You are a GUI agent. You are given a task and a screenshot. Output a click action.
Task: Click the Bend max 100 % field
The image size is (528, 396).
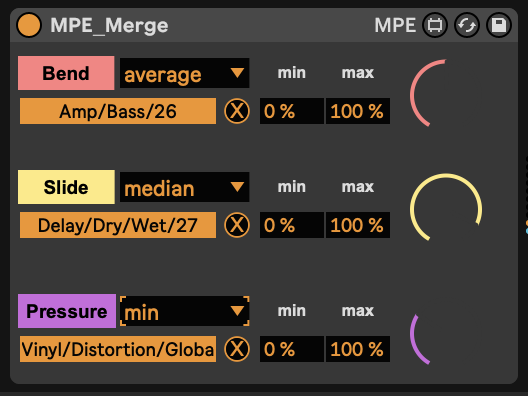point(358,111)
